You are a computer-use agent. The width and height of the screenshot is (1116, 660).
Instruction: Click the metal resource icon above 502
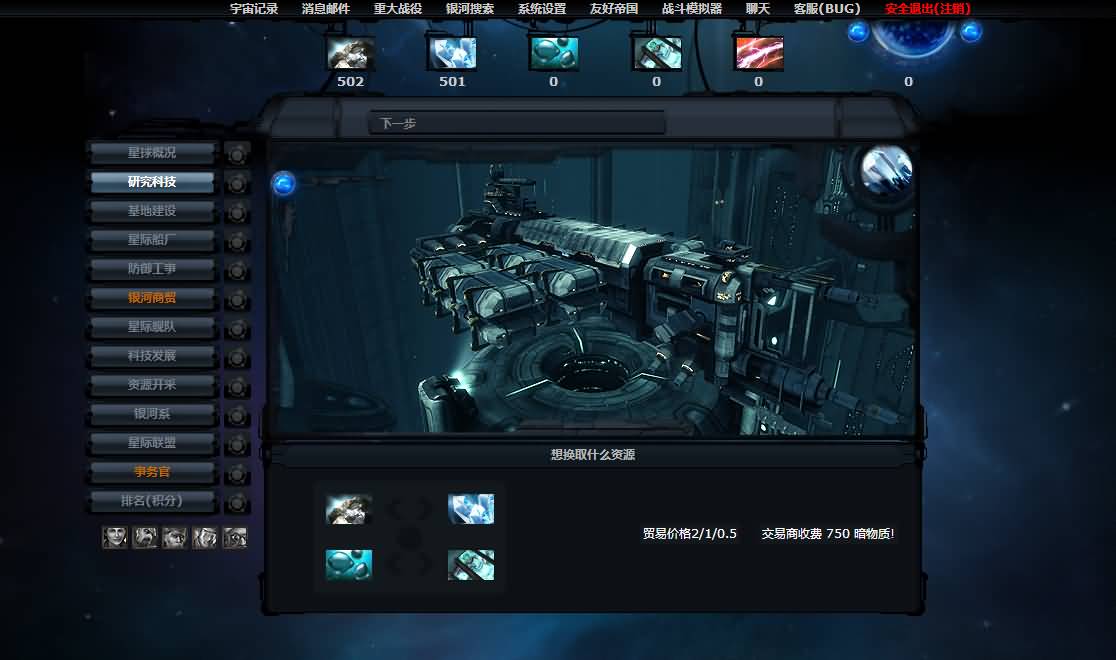pos(351,53)
